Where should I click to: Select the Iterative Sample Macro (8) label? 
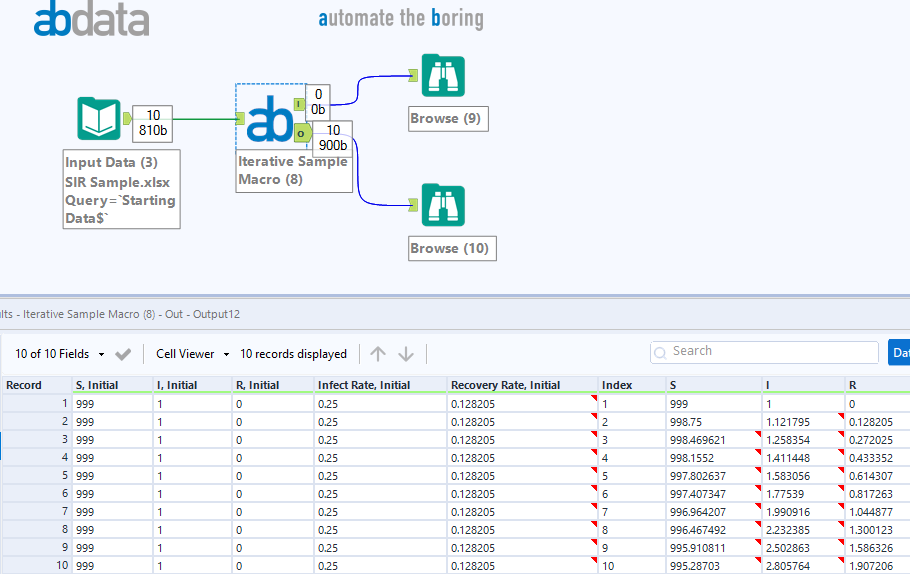pos(294,171)
